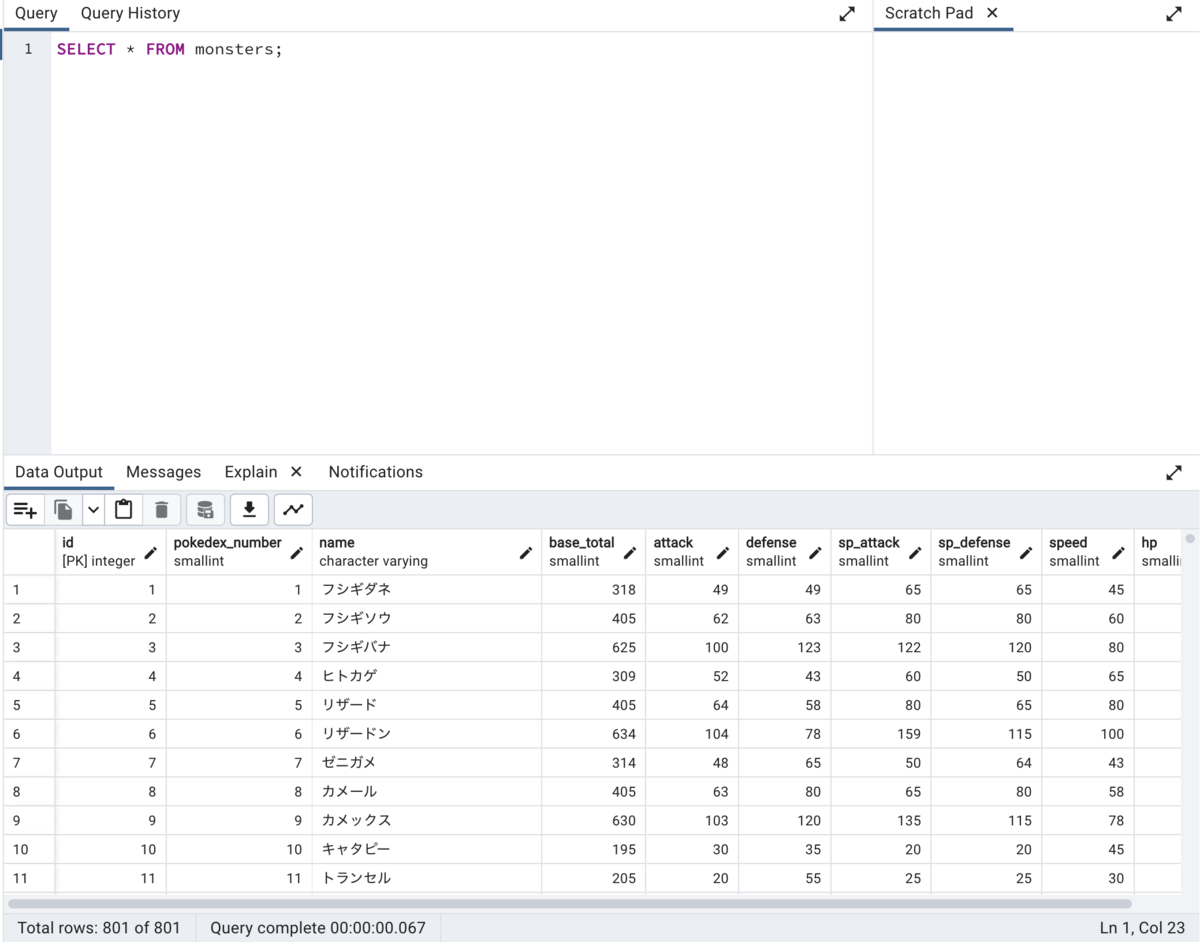Click the name cell ゼニガメ
Image resolution: width=1200 pixels, height=942 pixels.
coord(426,763)
